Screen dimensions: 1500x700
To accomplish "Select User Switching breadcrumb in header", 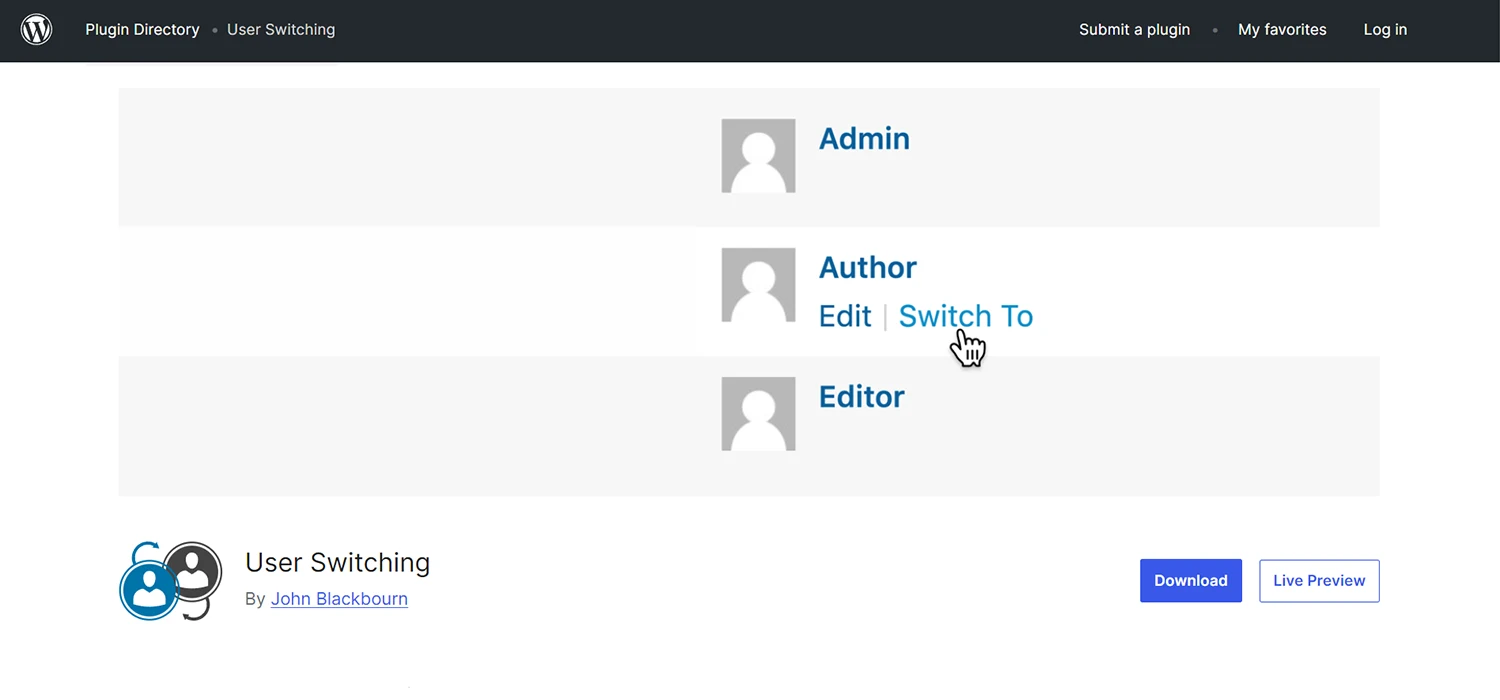I will click(281, 30).
